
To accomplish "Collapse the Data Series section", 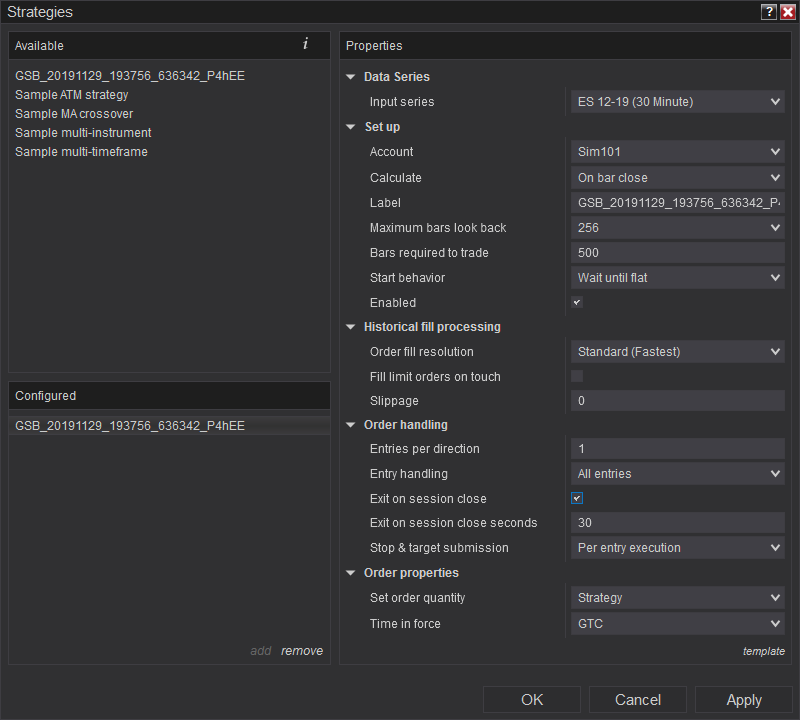I will (351, 77).
